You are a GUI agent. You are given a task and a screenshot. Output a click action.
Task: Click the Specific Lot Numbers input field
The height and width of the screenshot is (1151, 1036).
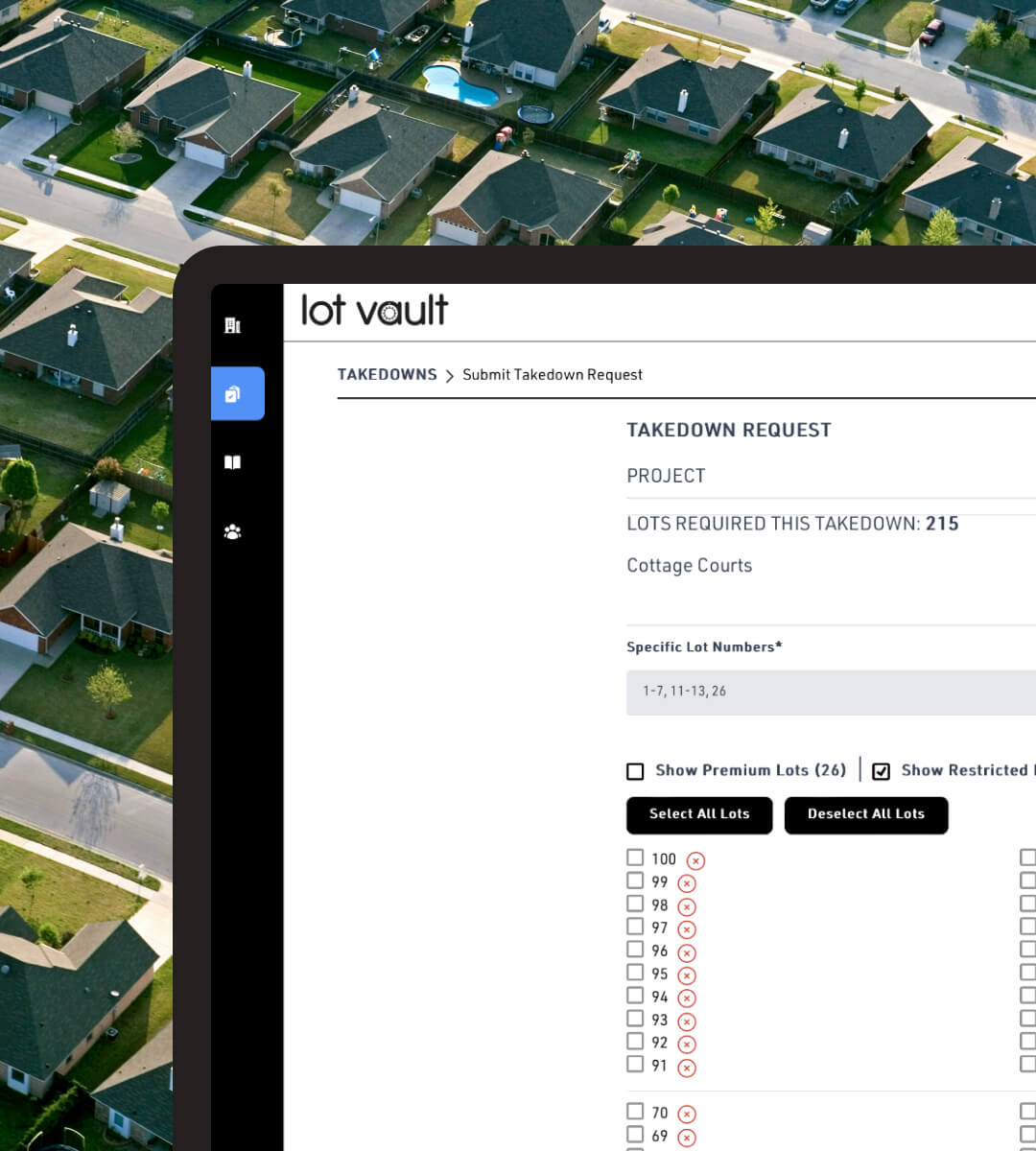[831, 692]
